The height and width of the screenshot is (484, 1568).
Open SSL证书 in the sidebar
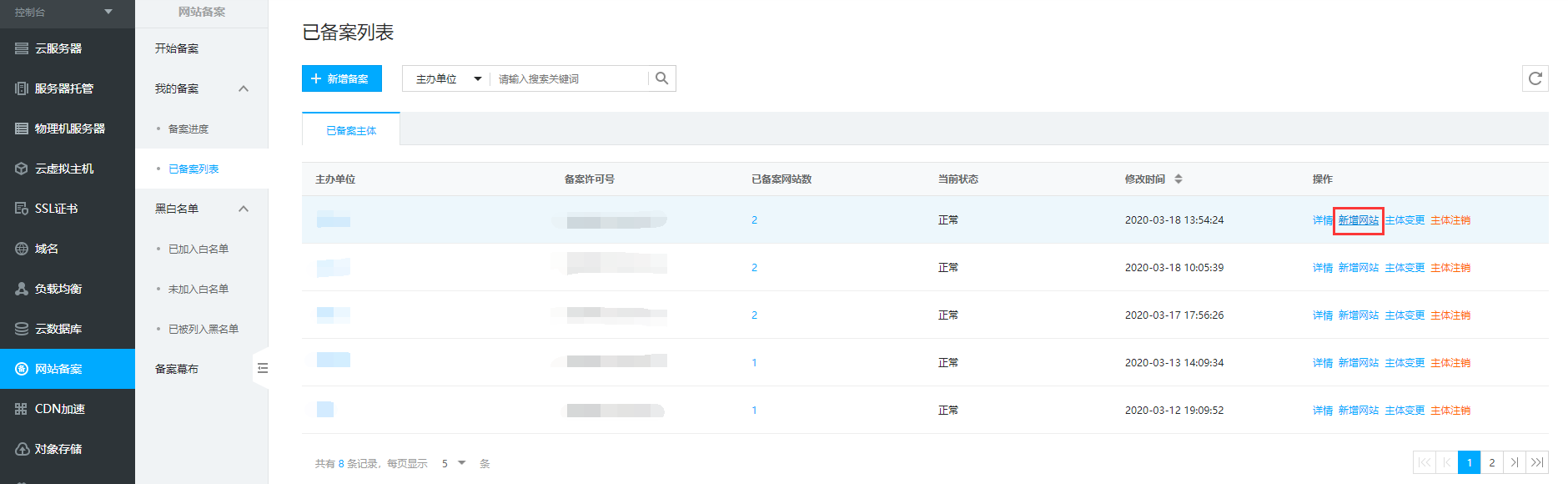point(56,209)
